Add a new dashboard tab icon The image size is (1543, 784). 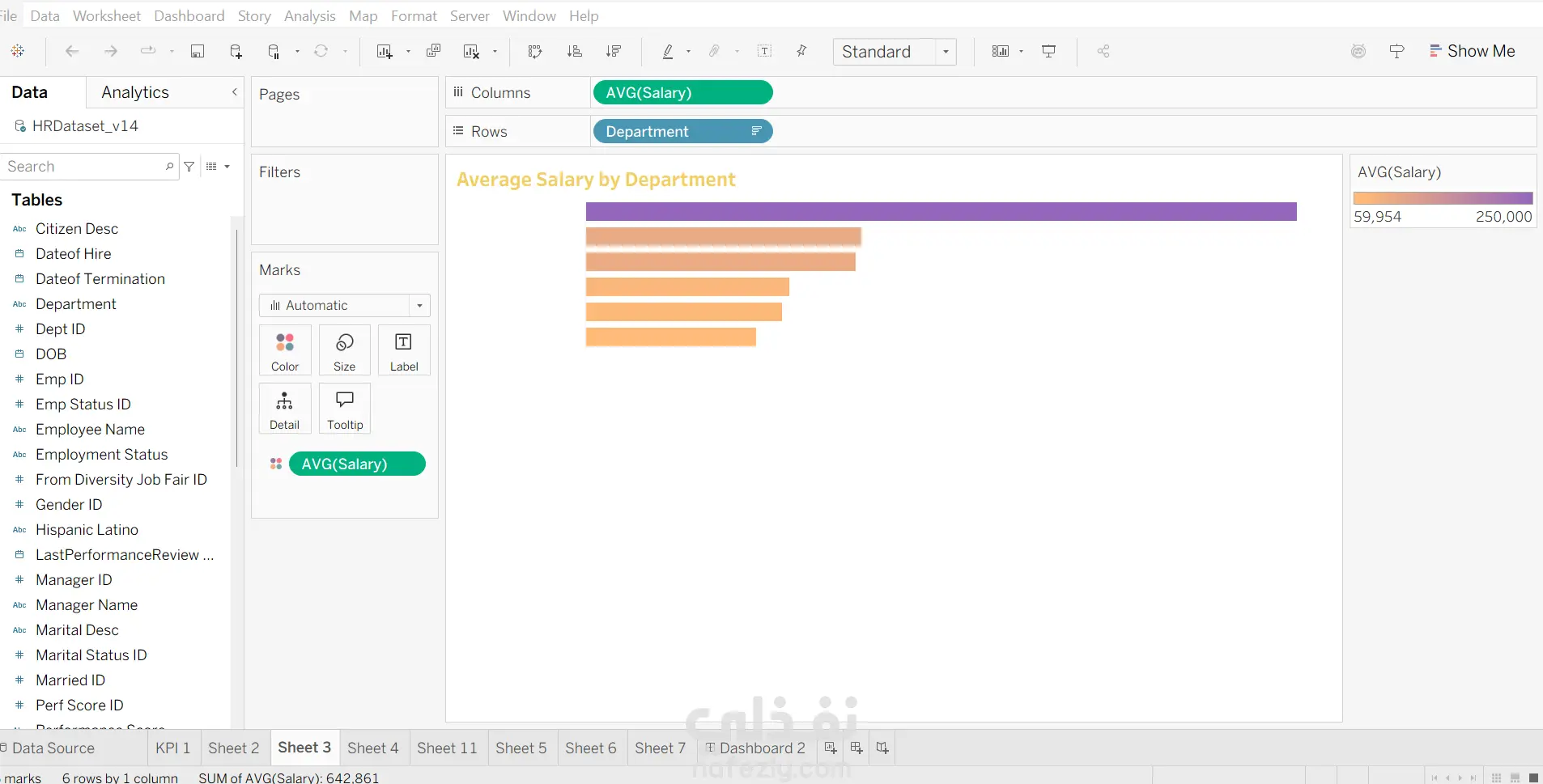pyautogui.click(x=857, y=748)
